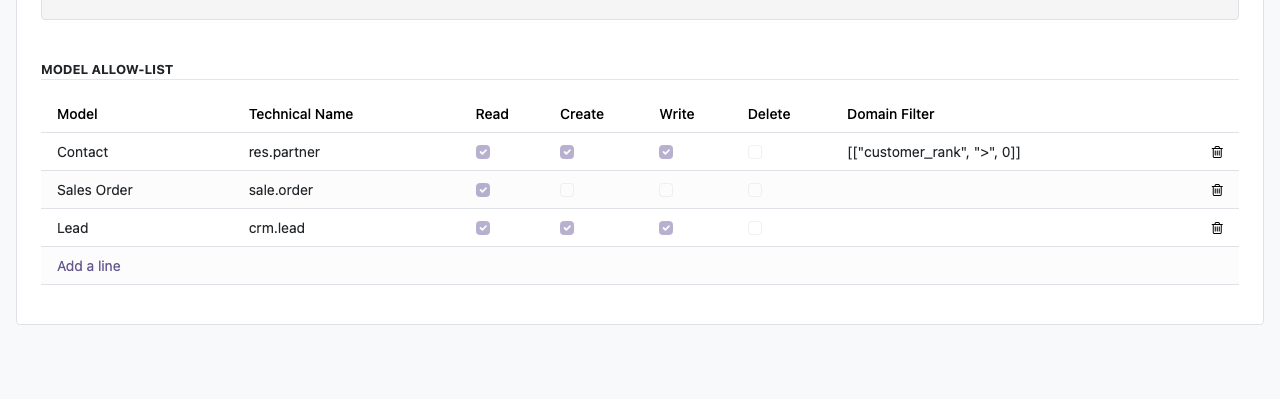Delete the Contact row with trash icon

point(1217,152)
